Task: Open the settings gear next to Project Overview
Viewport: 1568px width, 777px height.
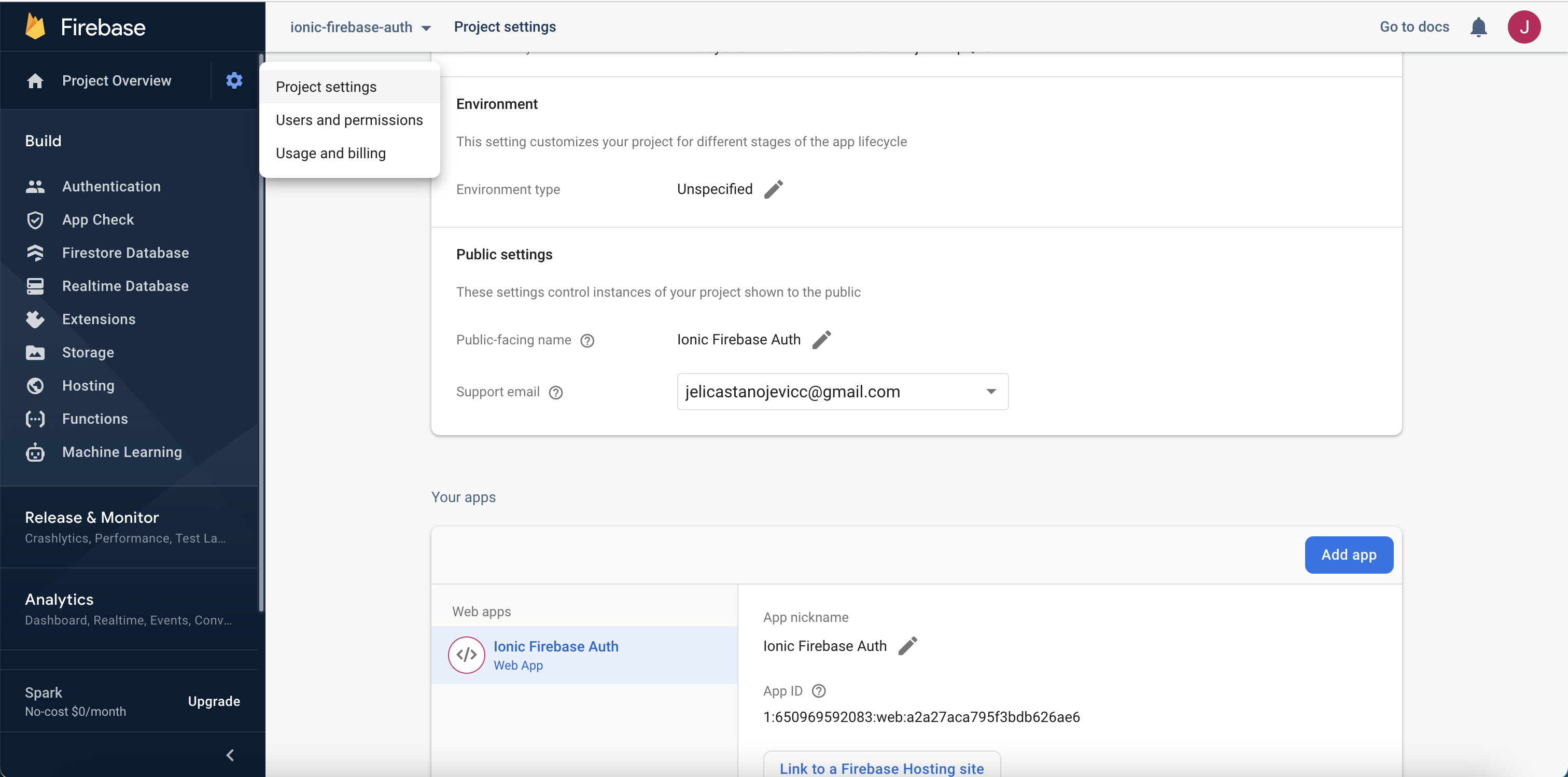Action: 234,80
